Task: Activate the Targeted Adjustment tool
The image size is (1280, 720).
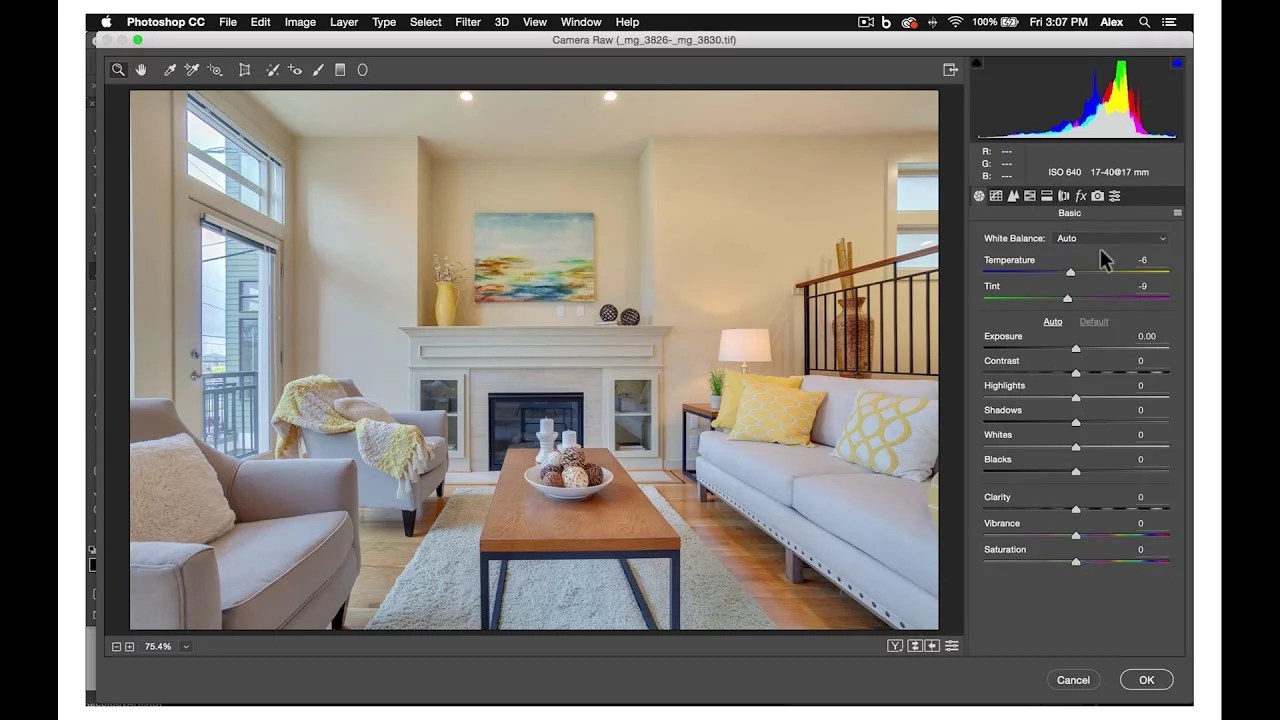Action: click(x=215, y=70)
